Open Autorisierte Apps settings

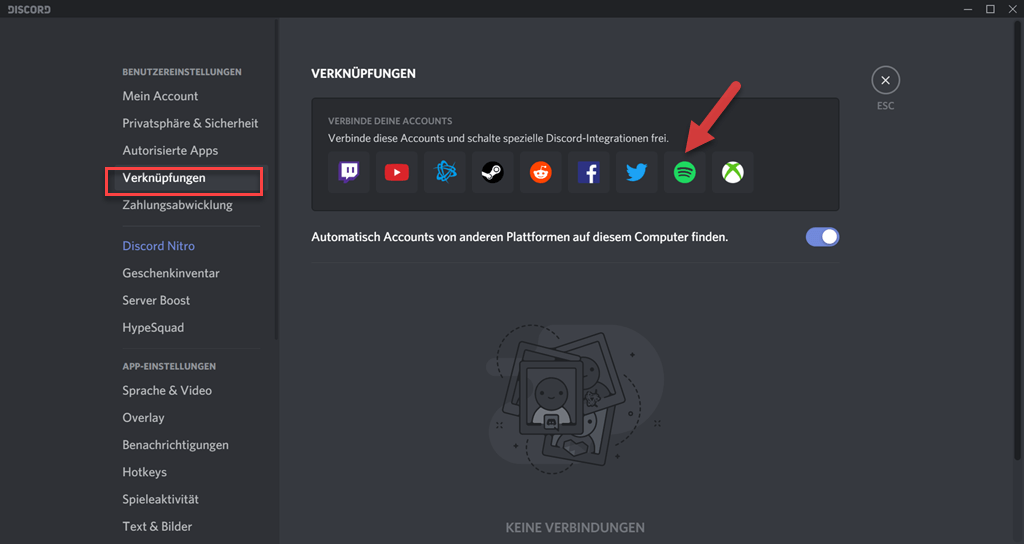pyautogui.click(x=170, y=150)
